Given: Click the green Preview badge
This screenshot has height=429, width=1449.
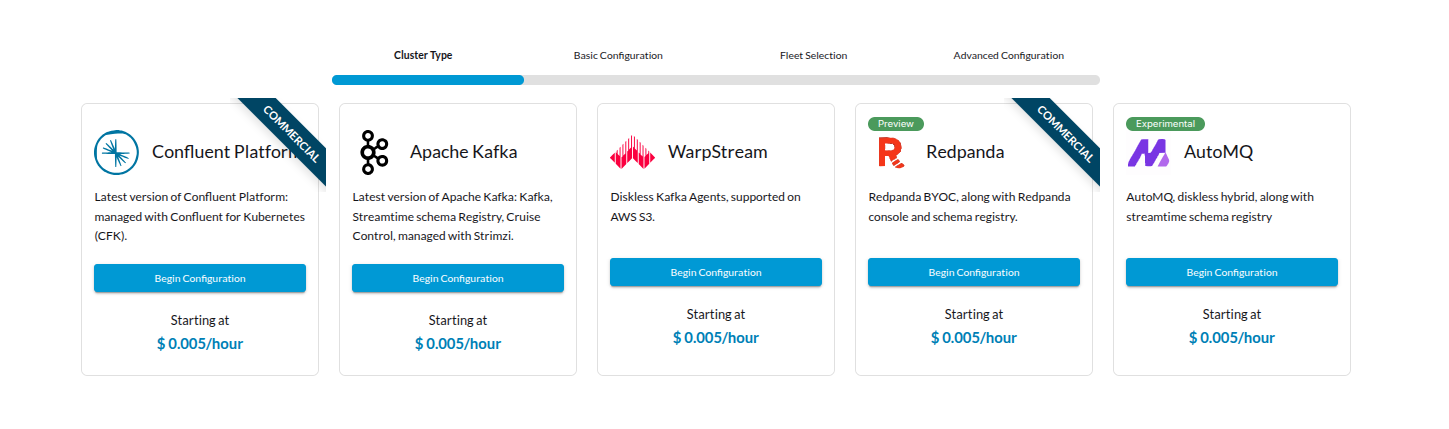Looking at the screenshot, I should click(x=896, y=124).
